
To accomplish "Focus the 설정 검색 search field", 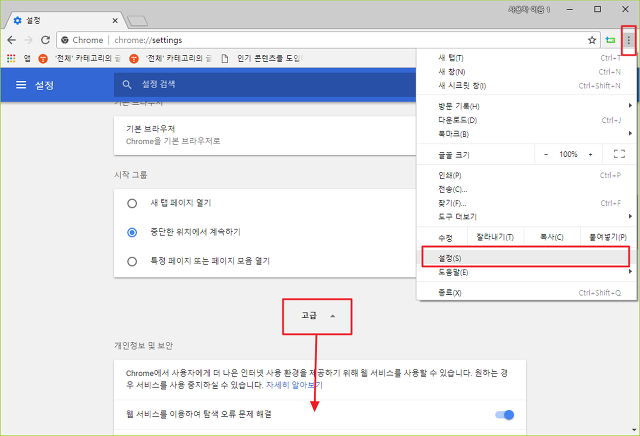I will [265, 85].
